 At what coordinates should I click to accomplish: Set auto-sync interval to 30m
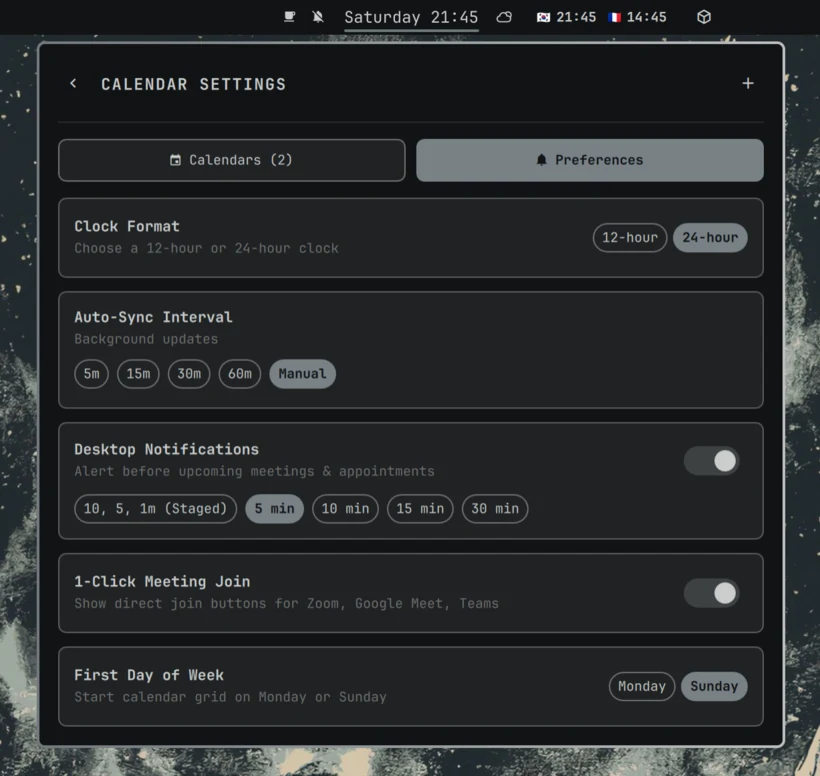(x=189, y=374)
